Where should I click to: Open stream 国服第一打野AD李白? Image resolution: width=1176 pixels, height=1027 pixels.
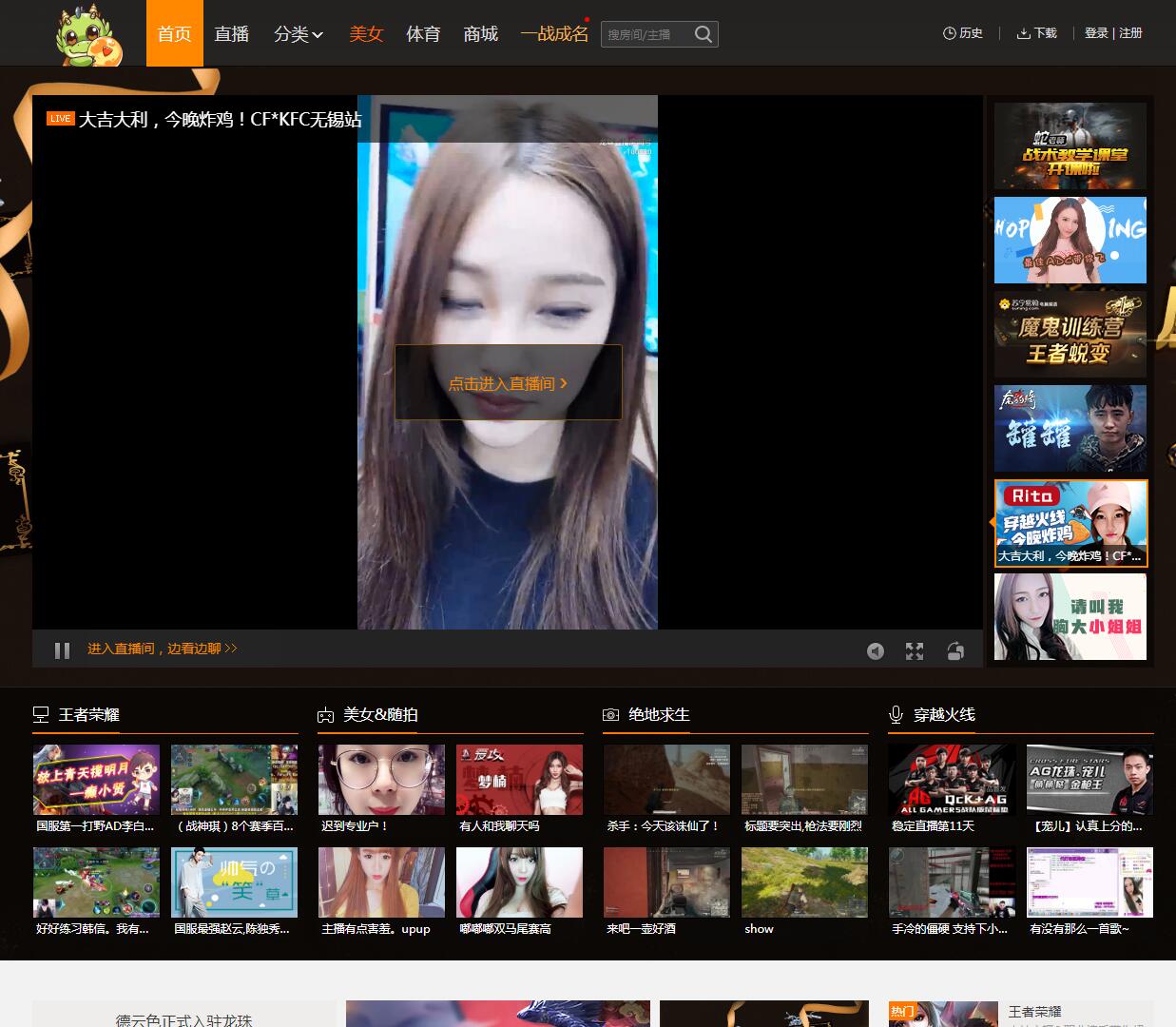click(96, 790)
